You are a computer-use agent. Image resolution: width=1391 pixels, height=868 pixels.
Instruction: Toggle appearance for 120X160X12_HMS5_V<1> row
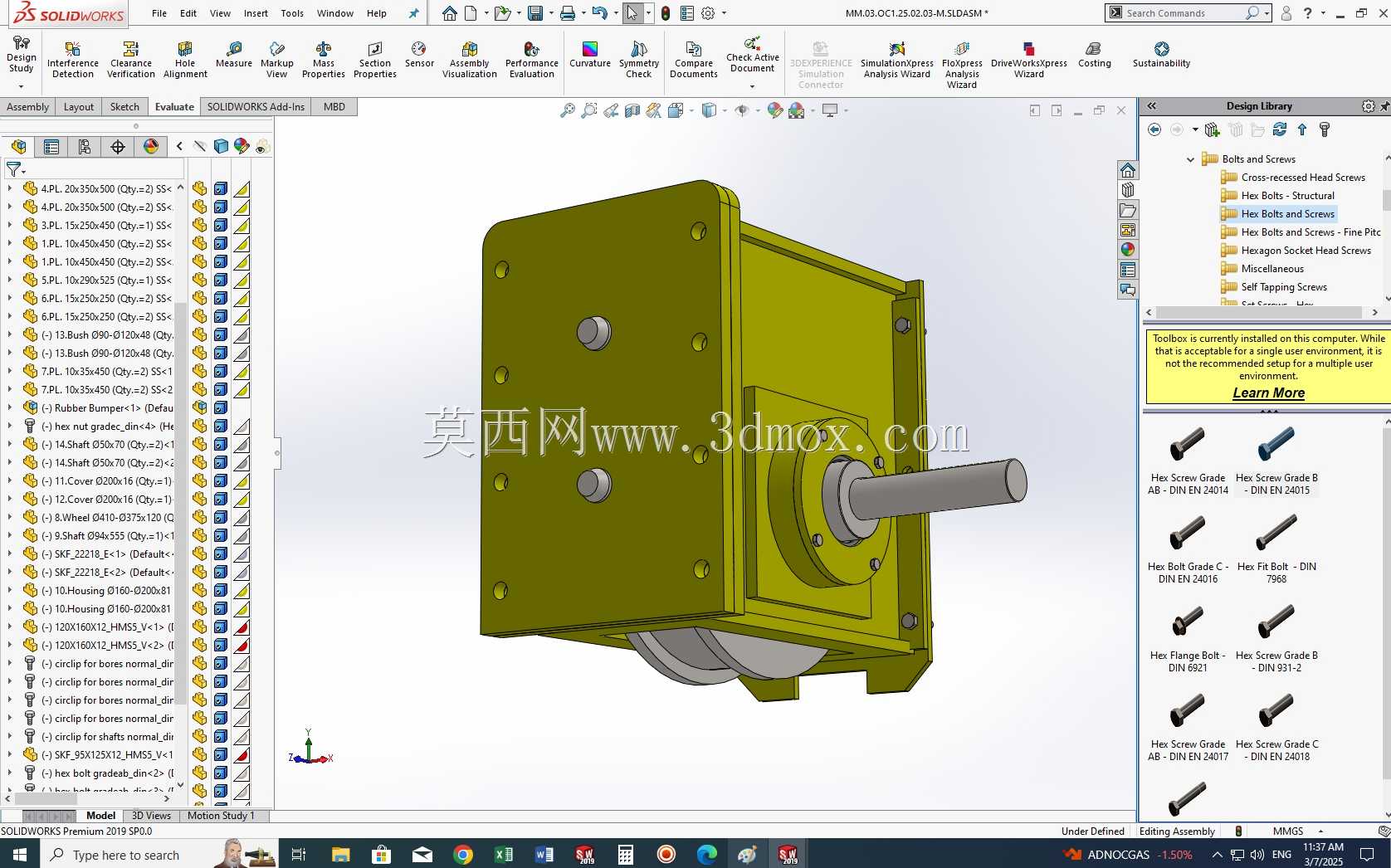click(242, 627)
